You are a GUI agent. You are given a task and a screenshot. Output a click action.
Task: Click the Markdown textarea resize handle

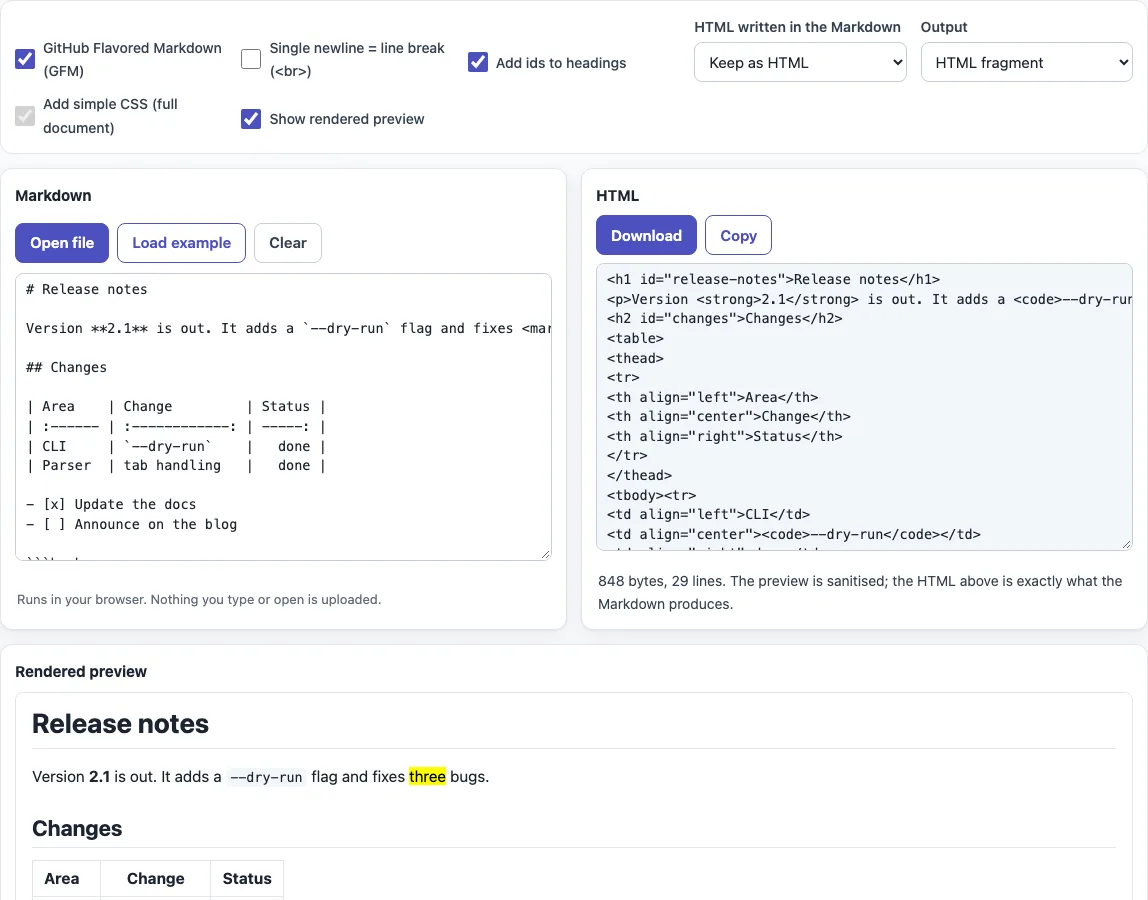pyautogui.click(x=545, y=554)
